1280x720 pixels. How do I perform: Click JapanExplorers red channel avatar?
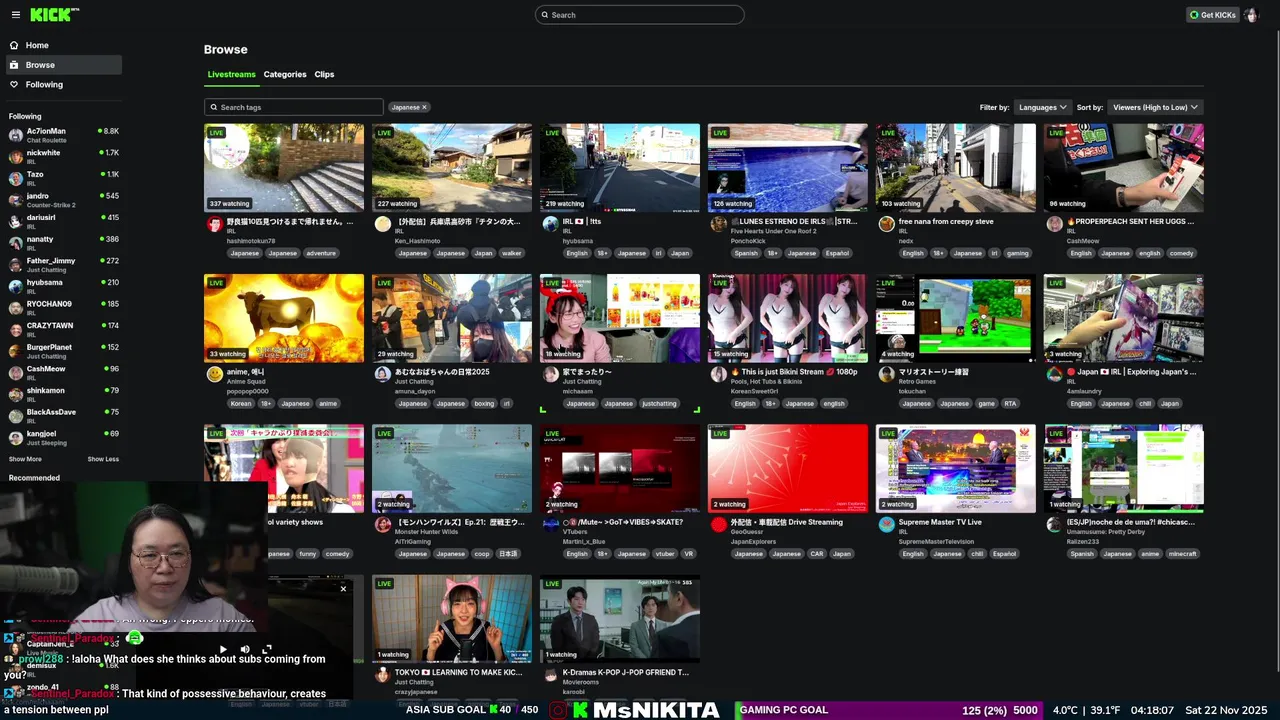[x=718, y=524]
